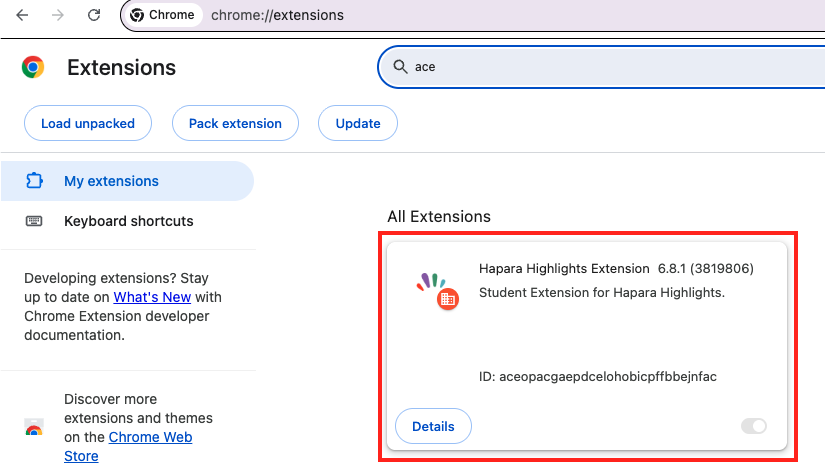Open Keyboard shortcuts page
The height and width of the screenshot is (466, 825).
pos(127,221)
